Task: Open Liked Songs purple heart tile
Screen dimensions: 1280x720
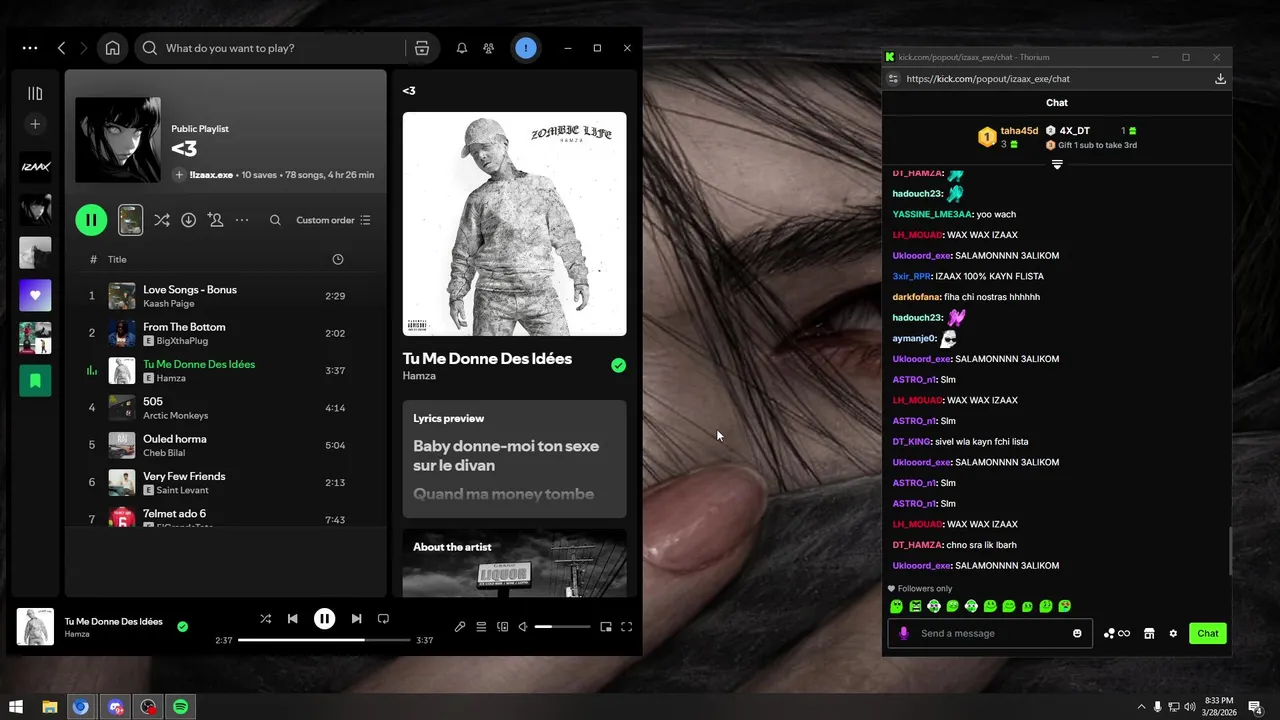Action: pyautogui.click(x=35, y=295)
